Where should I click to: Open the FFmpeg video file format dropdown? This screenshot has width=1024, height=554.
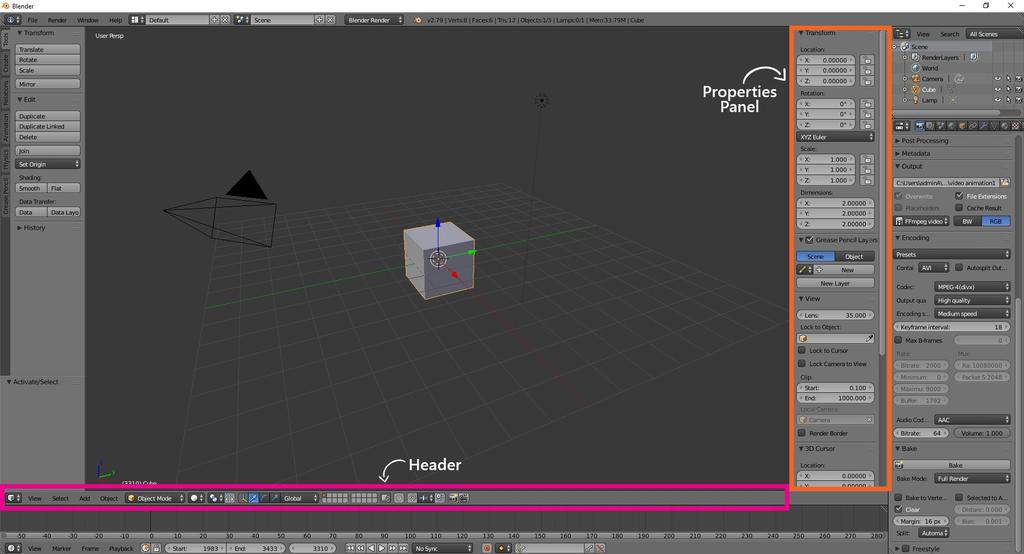(921, 221)
